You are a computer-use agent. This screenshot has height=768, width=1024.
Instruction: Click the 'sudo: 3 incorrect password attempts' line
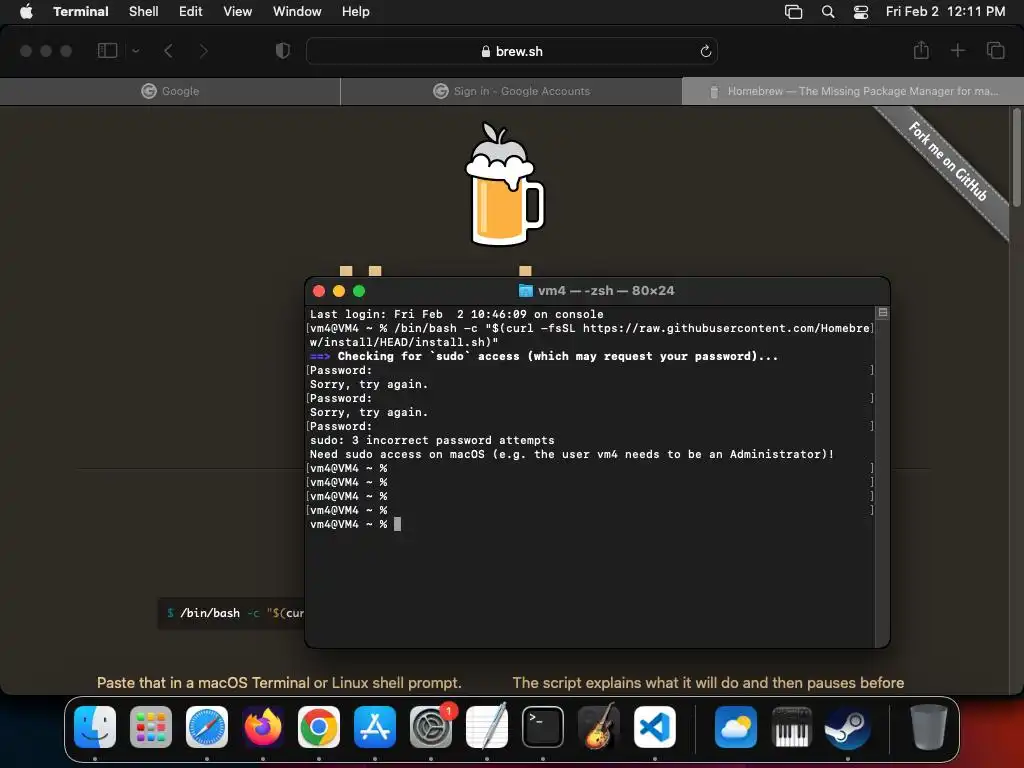click(x=432, y=440)
